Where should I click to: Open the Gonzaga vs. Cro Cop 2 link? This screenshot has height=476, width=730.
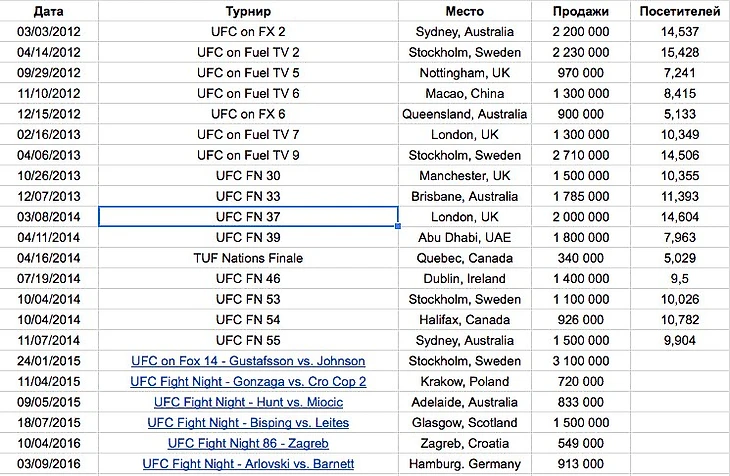(x=247, y=382)
